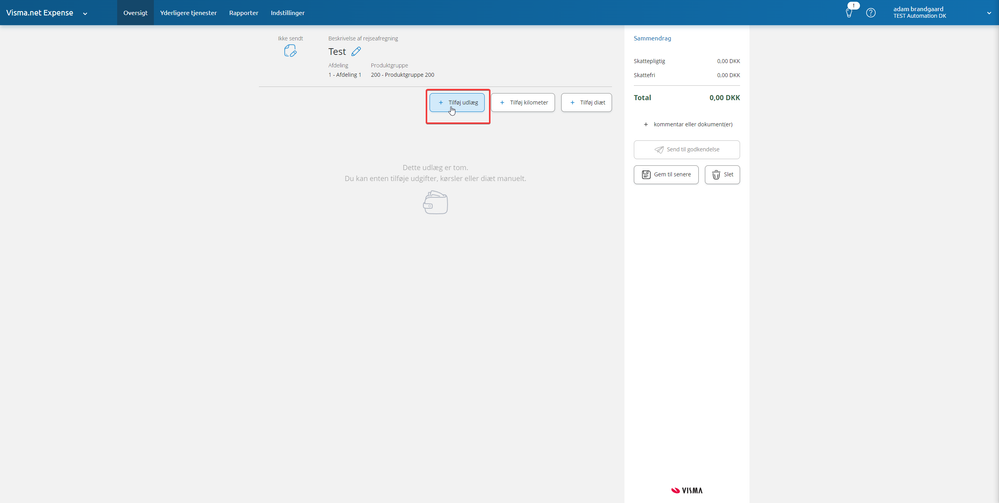
Task: Click the Visma logo at the bottom
Action: (x=687, y=490)
